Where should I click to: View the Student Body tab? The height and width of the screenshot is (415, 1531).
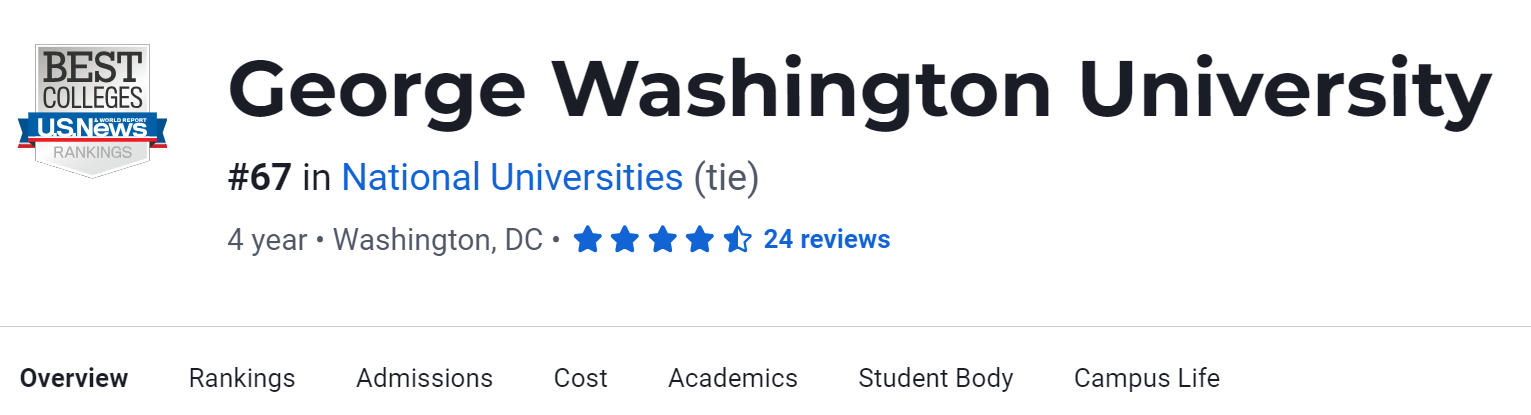(x=935, y=378)
